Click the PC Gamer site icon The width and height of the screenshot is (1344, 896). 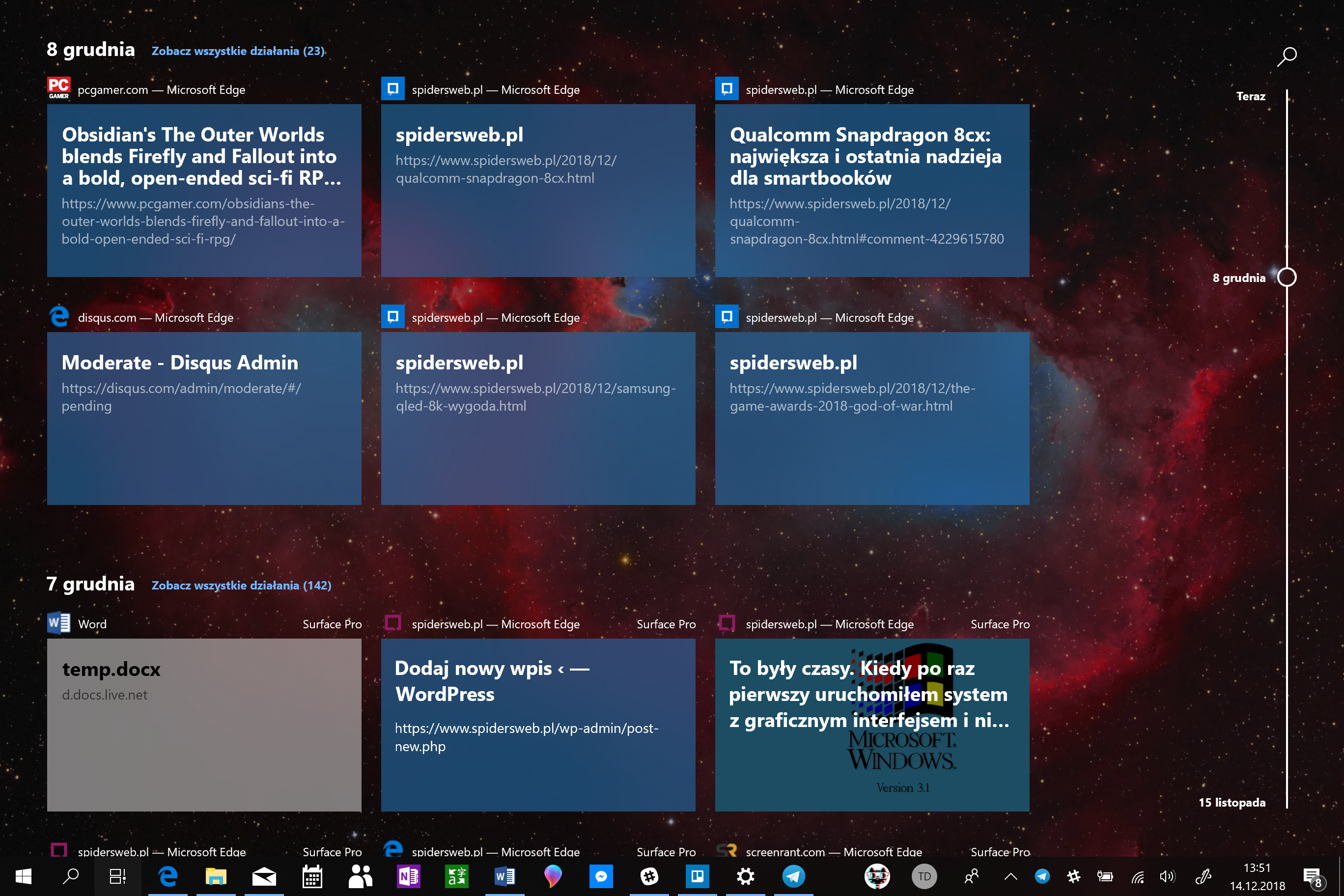point(59,88)
